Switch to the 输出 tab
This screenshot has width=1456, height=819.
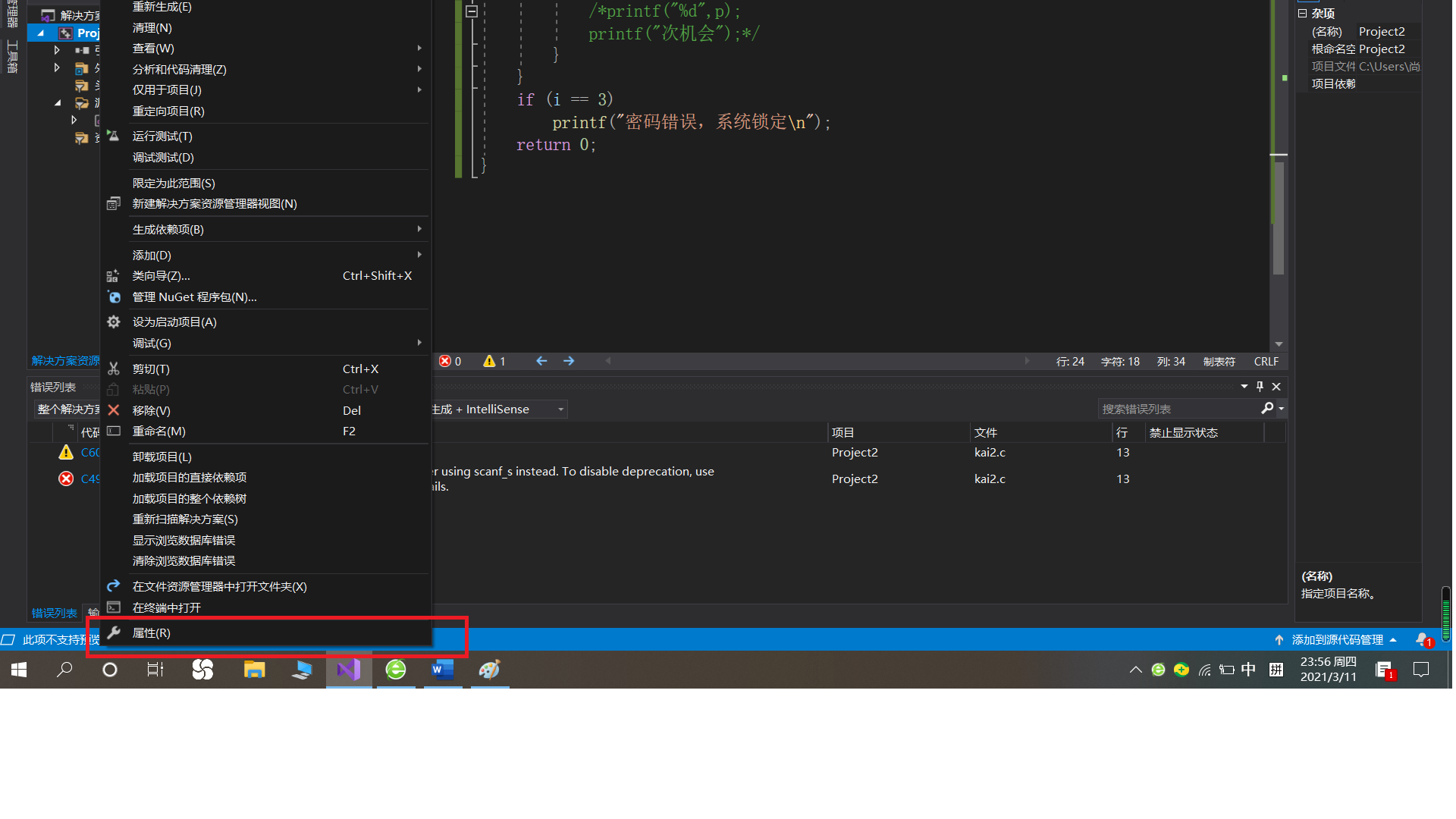tap(93, 613)
